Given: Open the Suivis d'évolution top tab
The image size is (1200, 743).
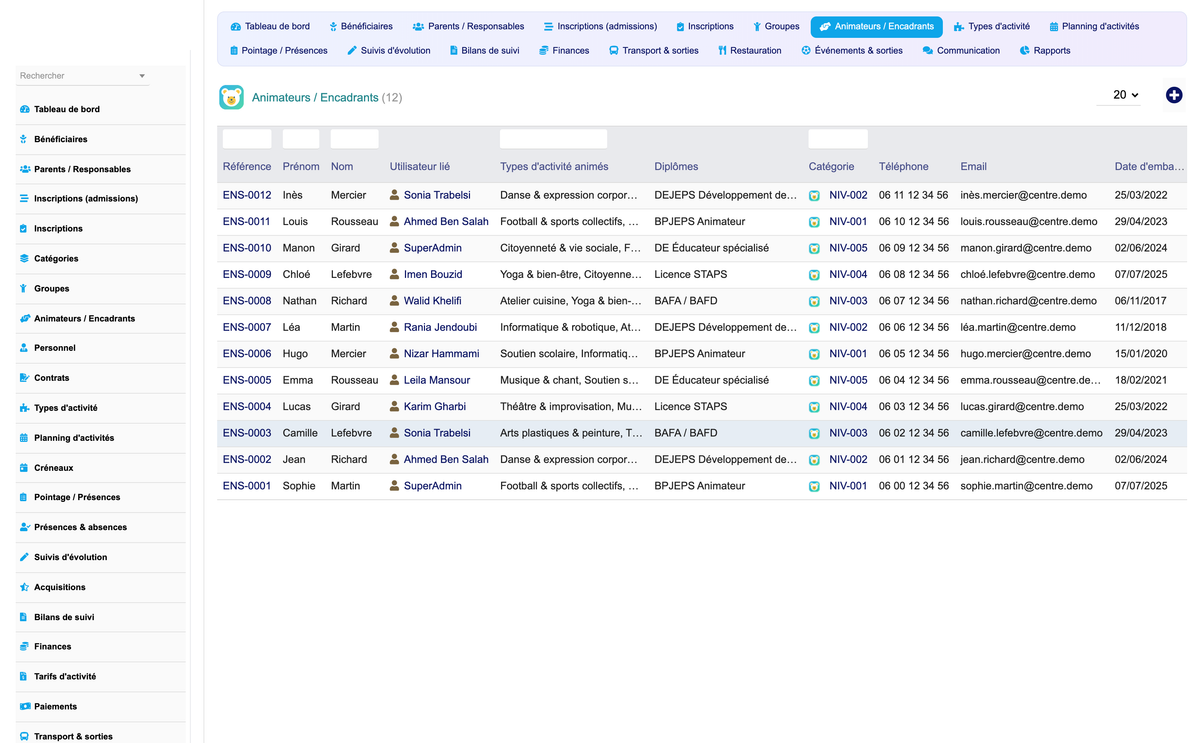Looking at the screenshot, I should [x=389, y=50].
